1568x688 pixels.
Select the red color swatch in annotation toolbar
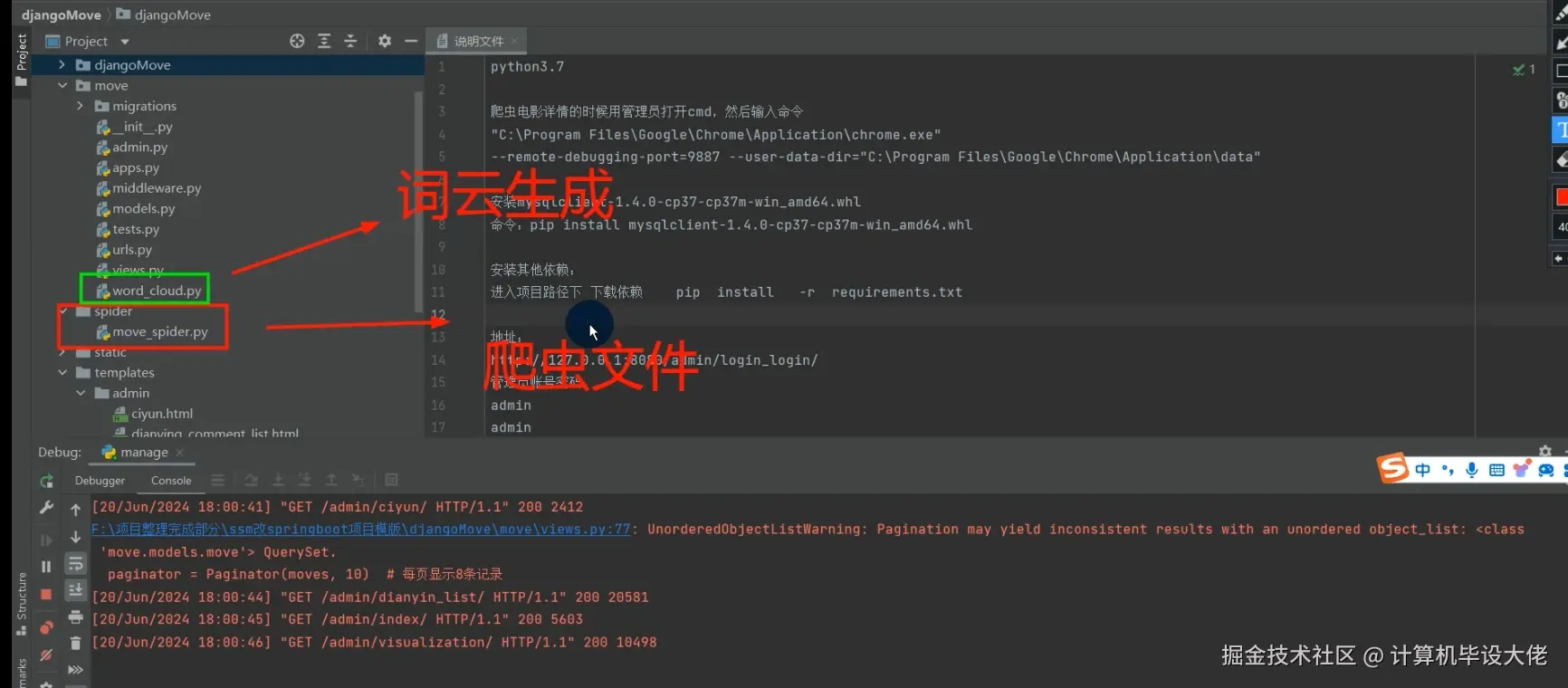click(1561, 196)
